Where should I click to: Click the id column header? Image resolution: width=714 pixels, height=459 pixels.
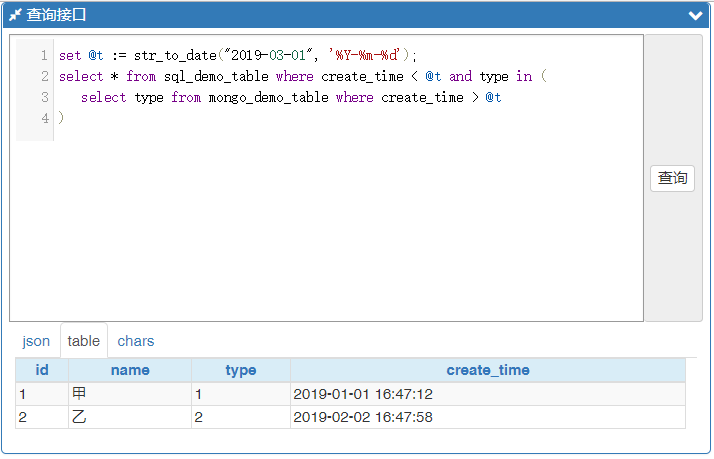pyautogui.click(x=42, y=370)
